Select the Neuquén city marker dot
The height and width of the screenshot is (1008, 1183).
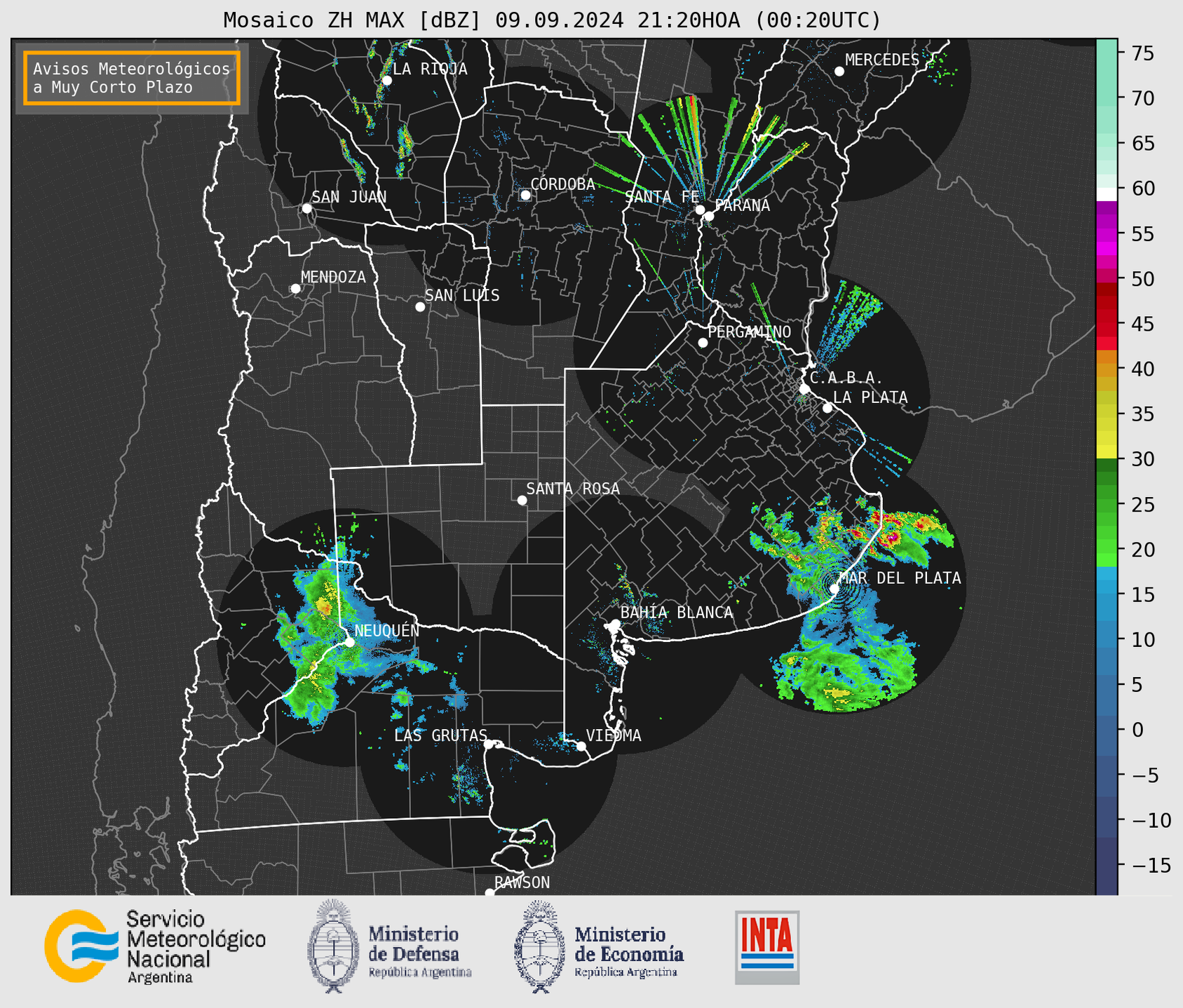[x=350, y=642]
